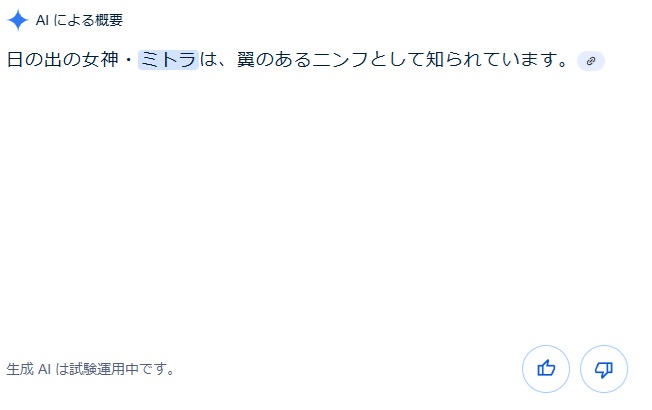This screenshot has width=652, height=410.
Task: Click the phrase "翼のある" in the summary
Action: (x=276, y=60)
